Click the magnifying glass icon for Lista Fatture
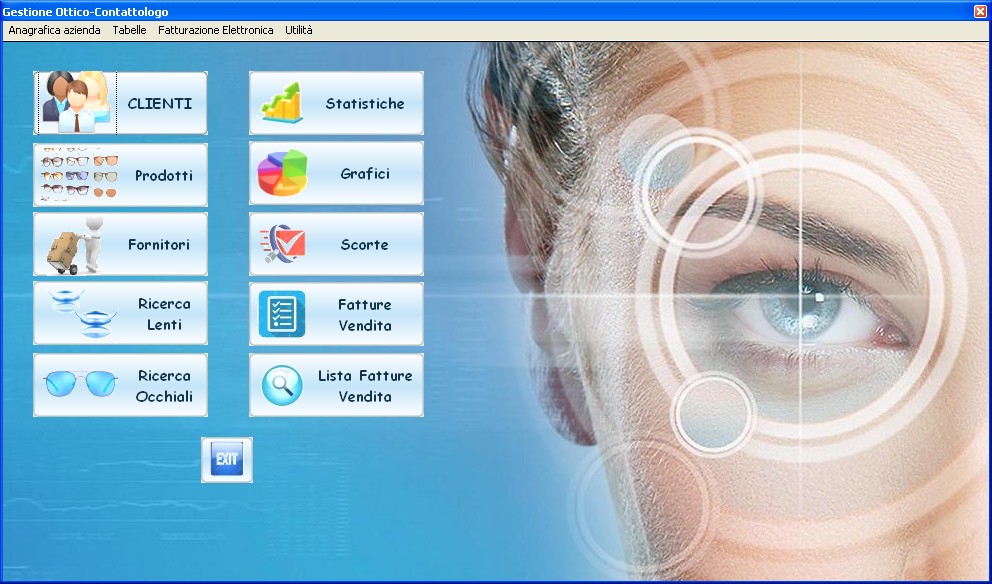This screenshot has width=992, height=584. point(282,385)
